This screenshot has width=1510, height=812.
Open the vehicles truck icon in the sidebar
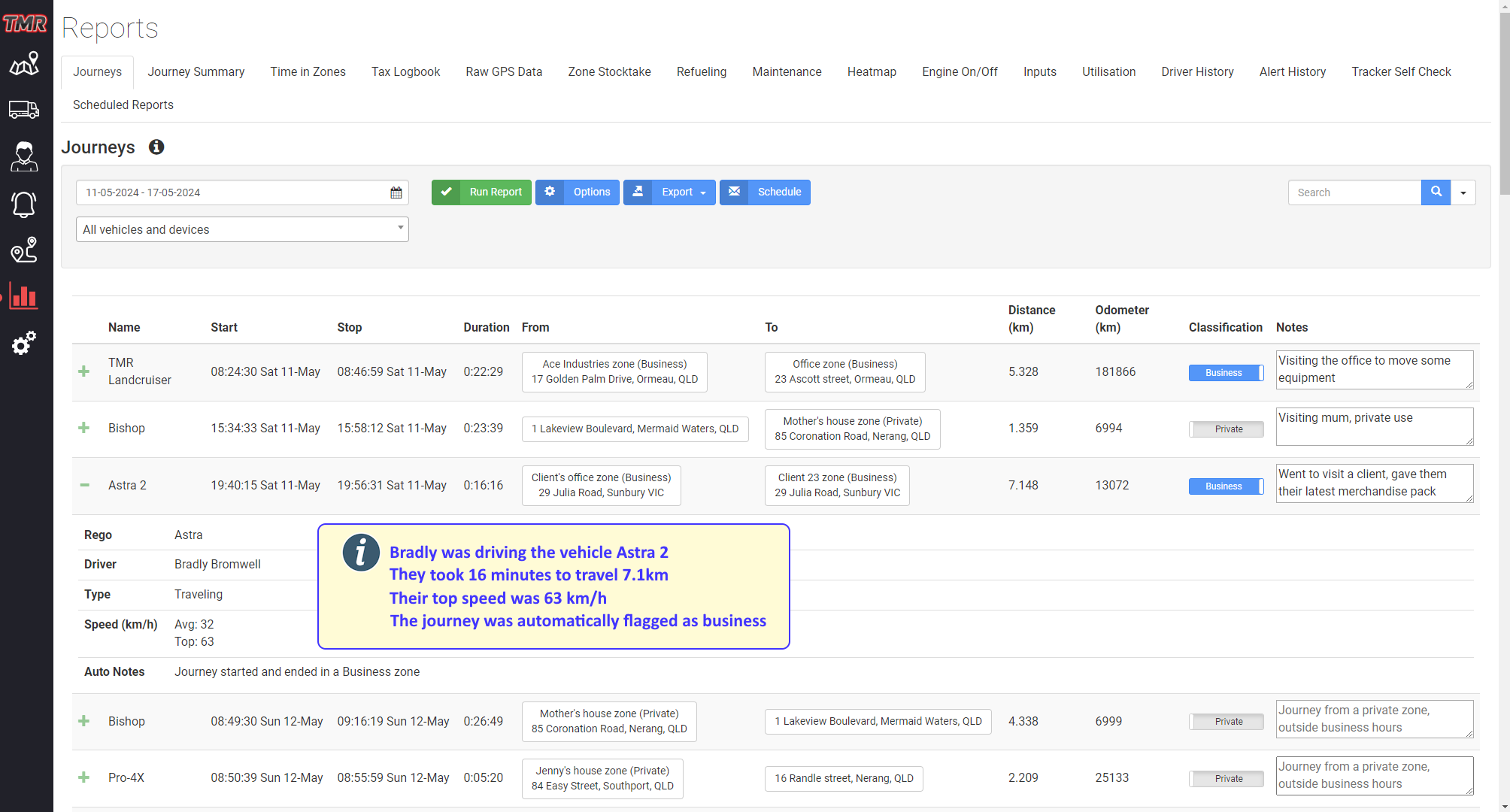pos(24,110)
